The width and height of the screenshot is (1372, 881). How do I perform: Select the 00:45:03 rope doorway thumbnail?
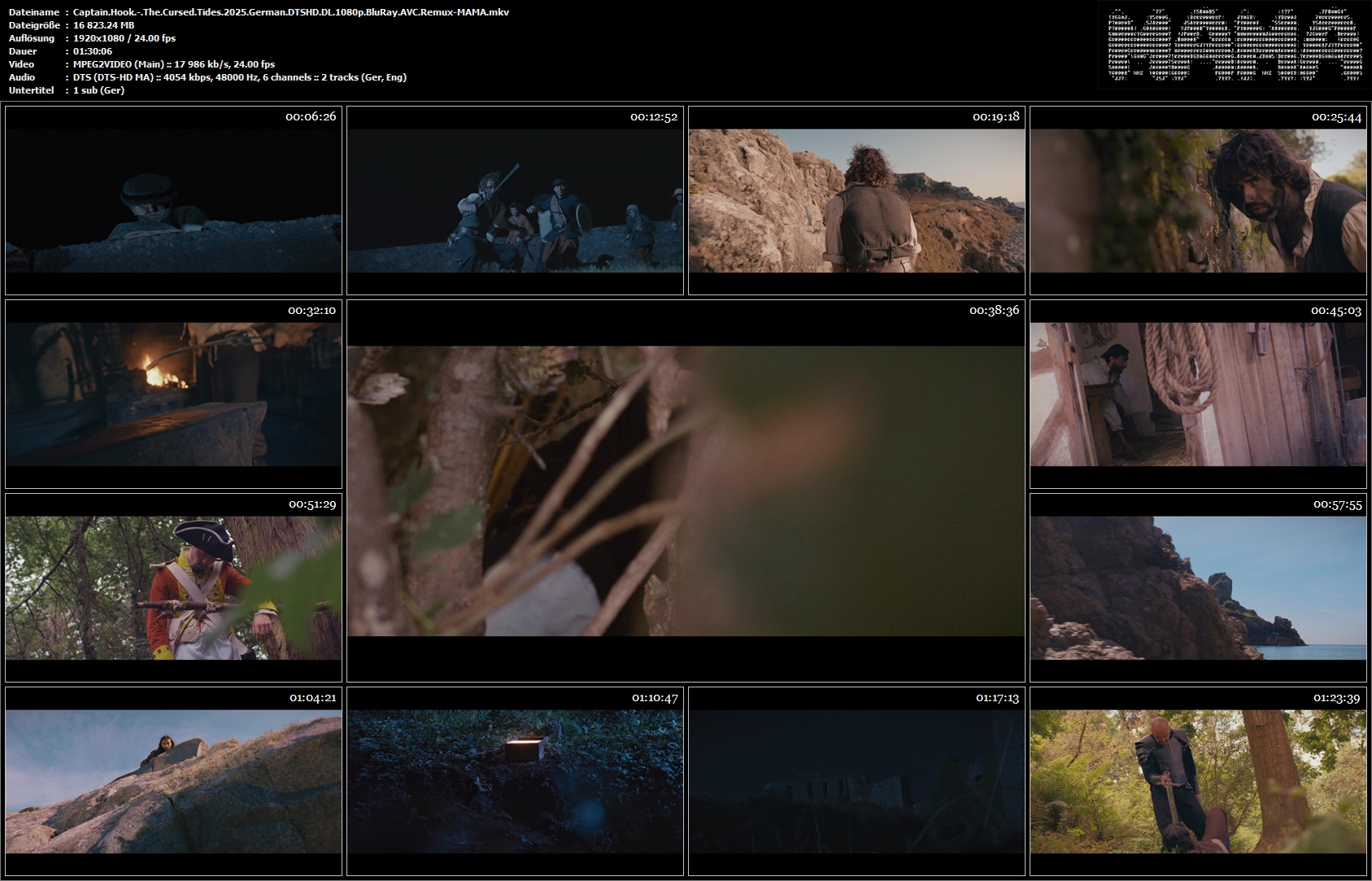point(1198,394)
